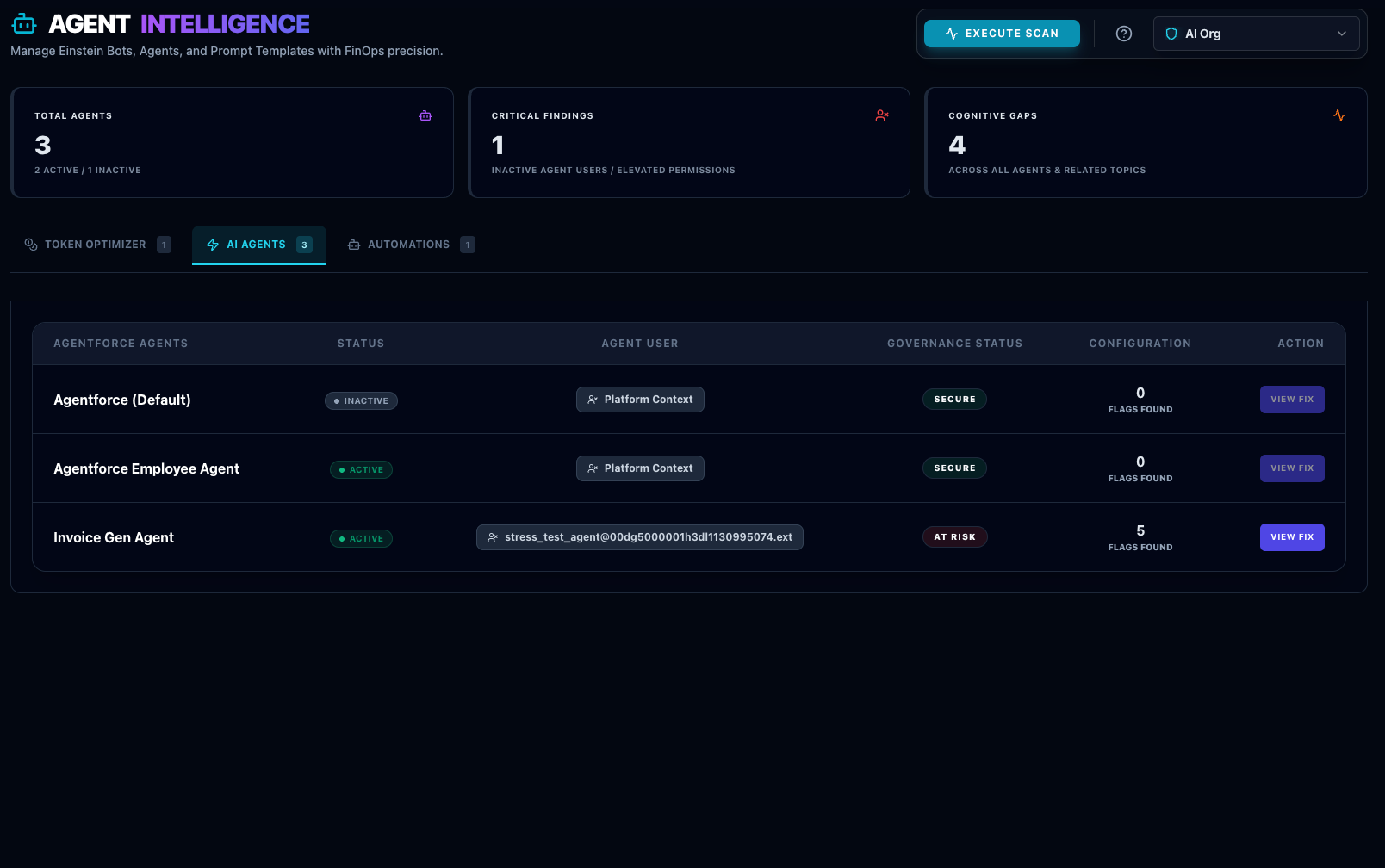This screenshot has width=1385, height=868.
Task: Click the Agent User column header
Action: (x=640, y=344)
